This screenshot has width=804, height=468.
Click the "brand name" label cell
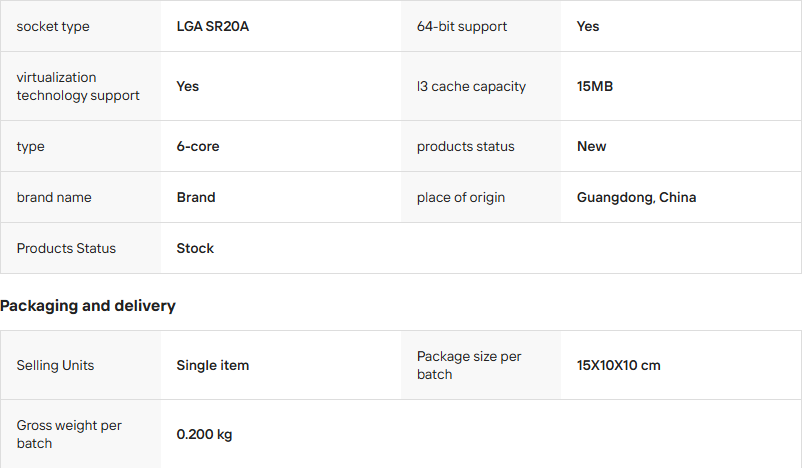(x=54, y=197)
